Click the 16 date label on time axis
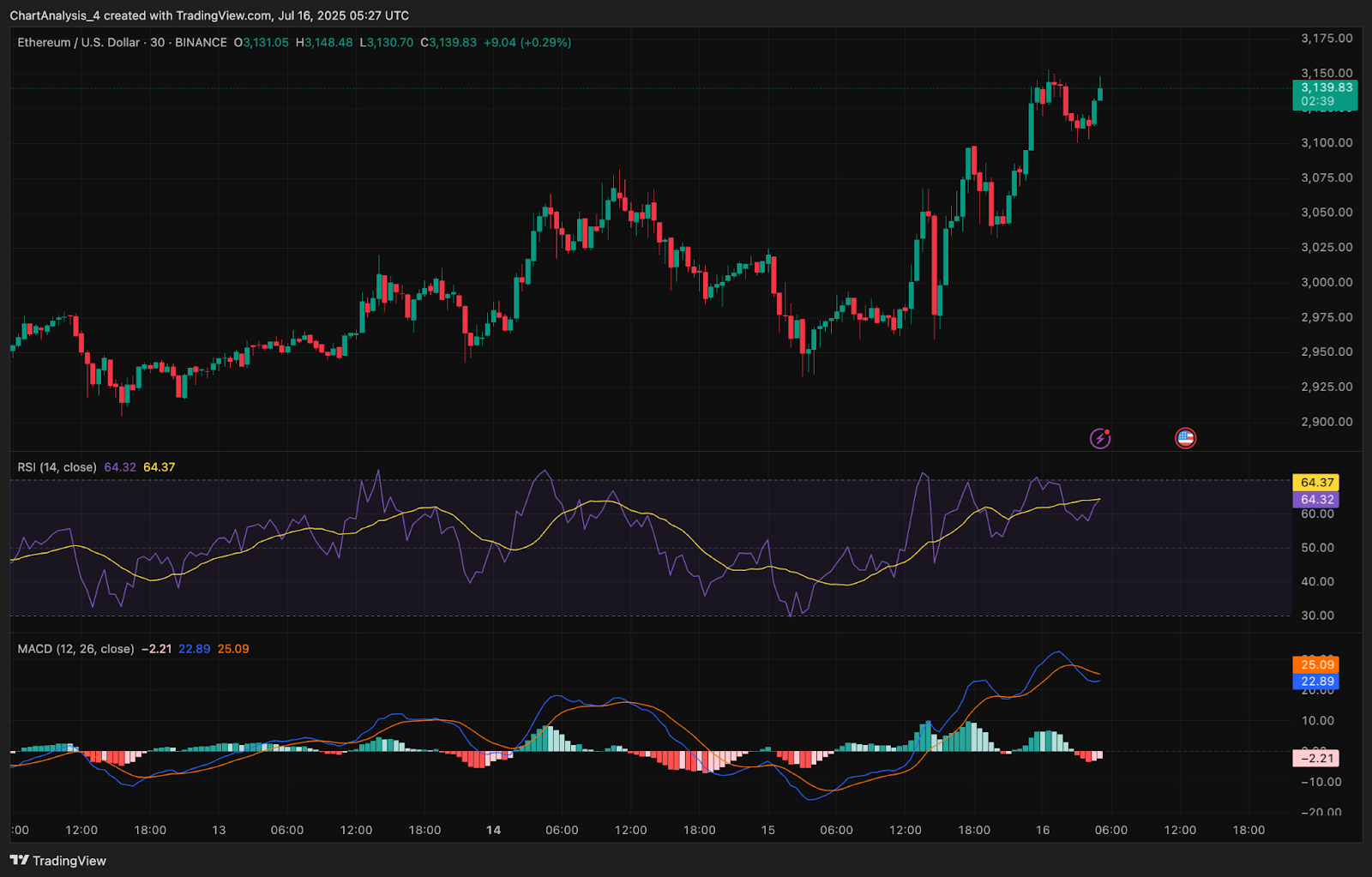1372x877 pixels. (1043, 830)
